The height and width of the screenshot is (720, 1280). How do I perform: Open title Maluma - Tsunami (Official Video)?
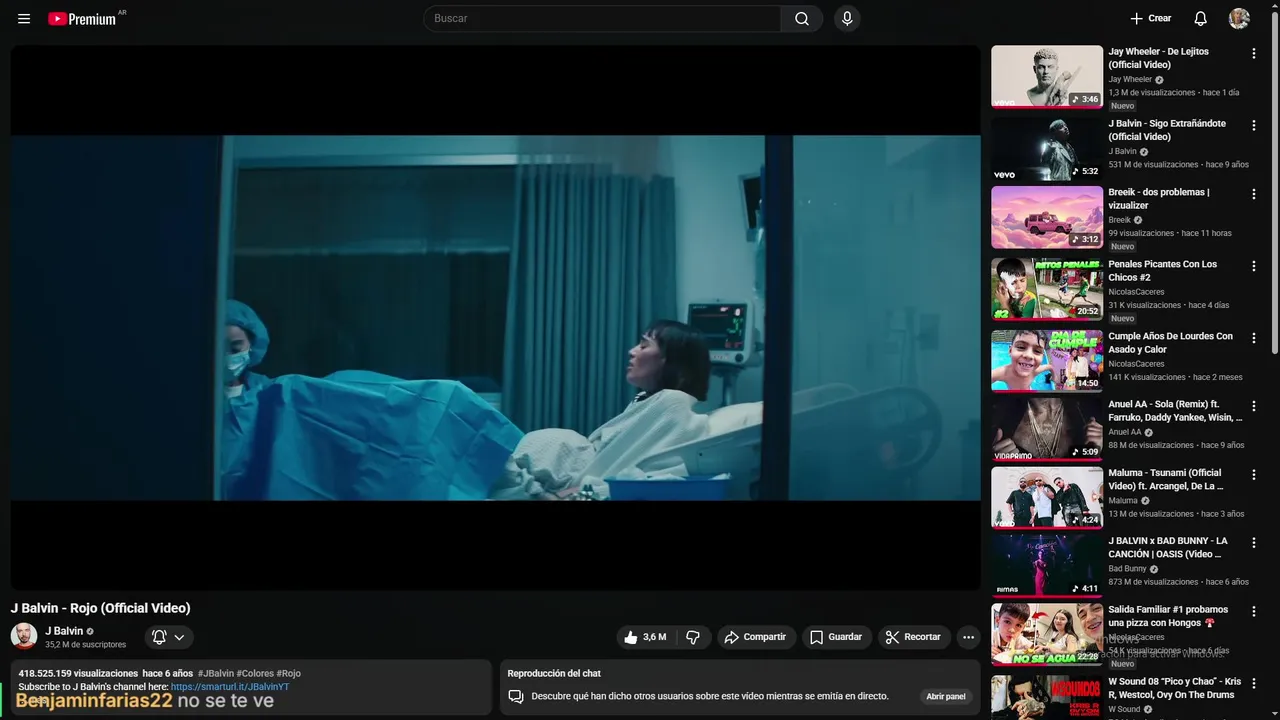(x=1166, y=479)
